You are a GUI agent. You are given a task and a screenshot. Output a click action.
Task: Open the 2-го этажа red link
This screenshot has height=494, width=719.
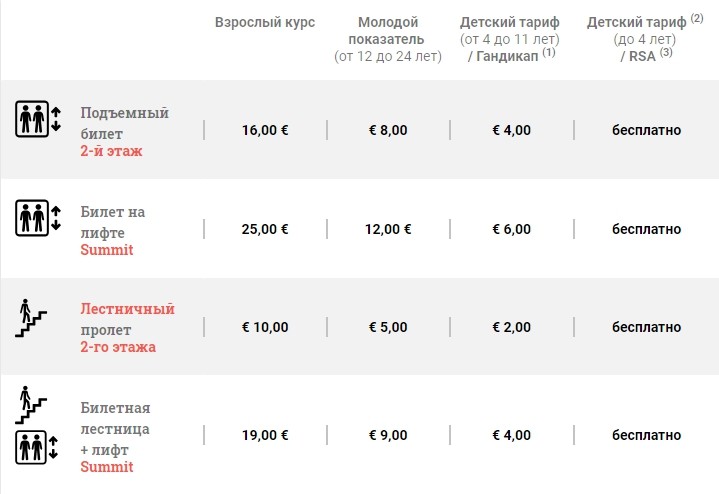click(x=118, y=347)
